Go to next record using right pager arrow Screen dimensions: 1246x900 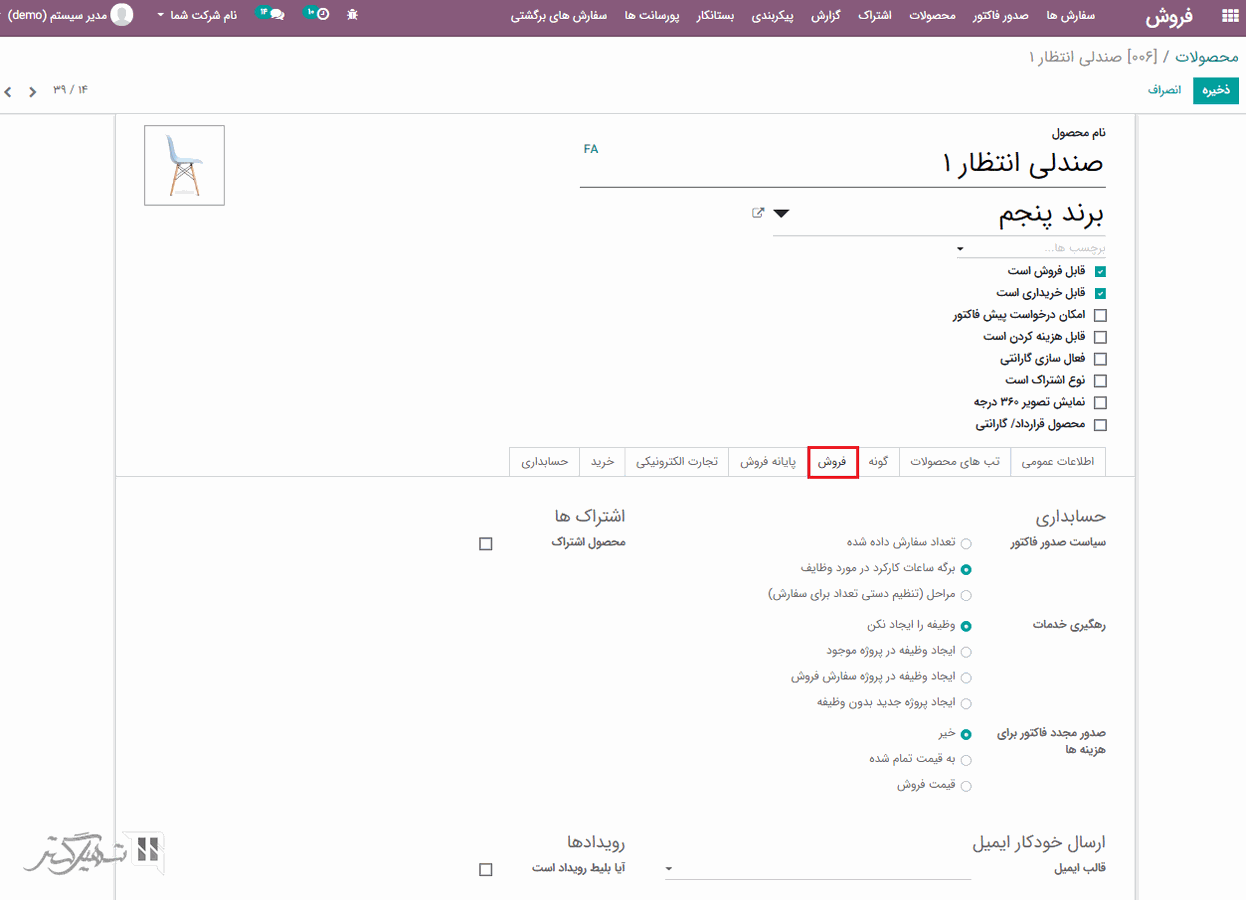32,92
